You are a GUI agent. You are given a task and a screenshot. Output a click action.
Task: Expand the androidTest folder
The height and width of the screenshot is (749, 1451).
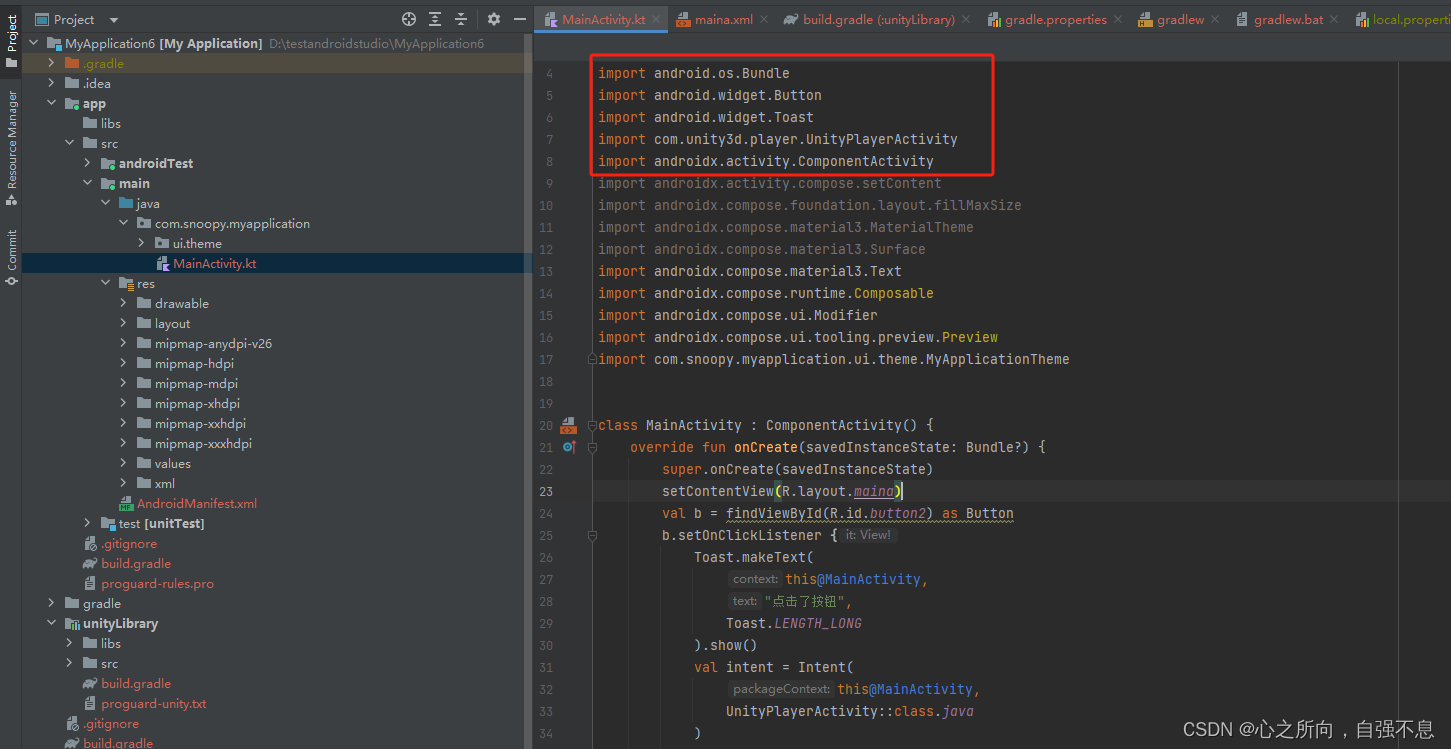[88, 163]
